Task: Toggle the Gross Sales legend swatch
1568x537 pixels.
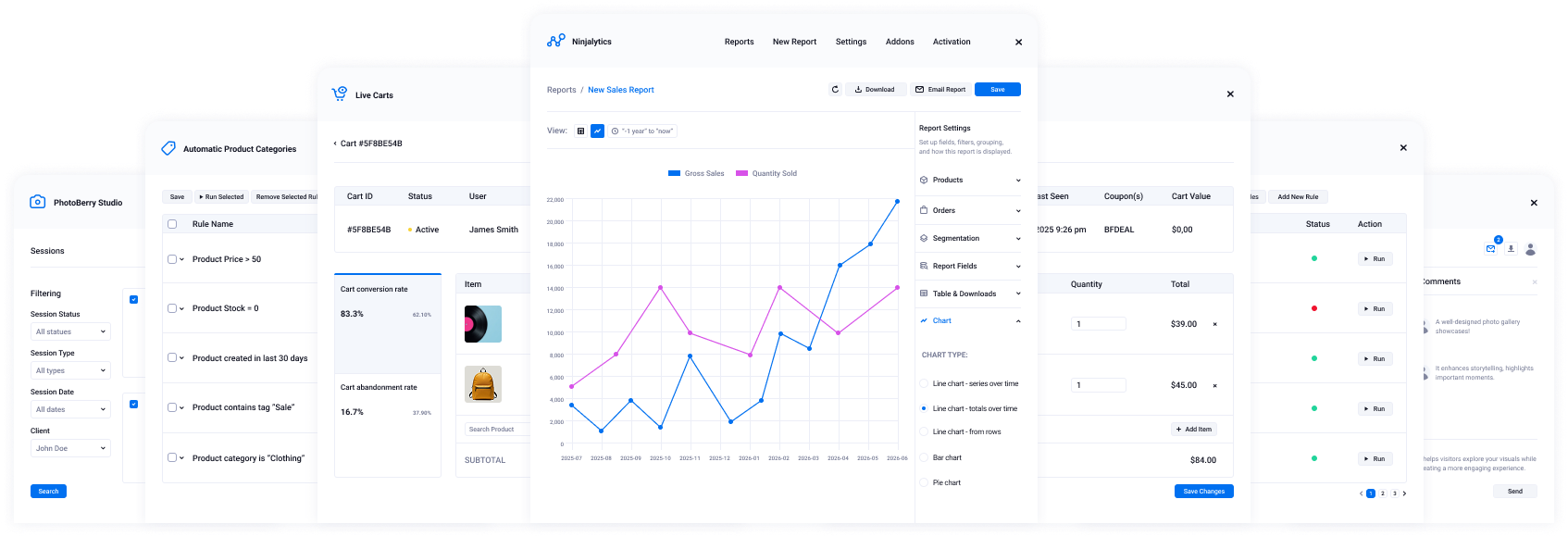Action: pyautogui.click(x=674, y=173)
